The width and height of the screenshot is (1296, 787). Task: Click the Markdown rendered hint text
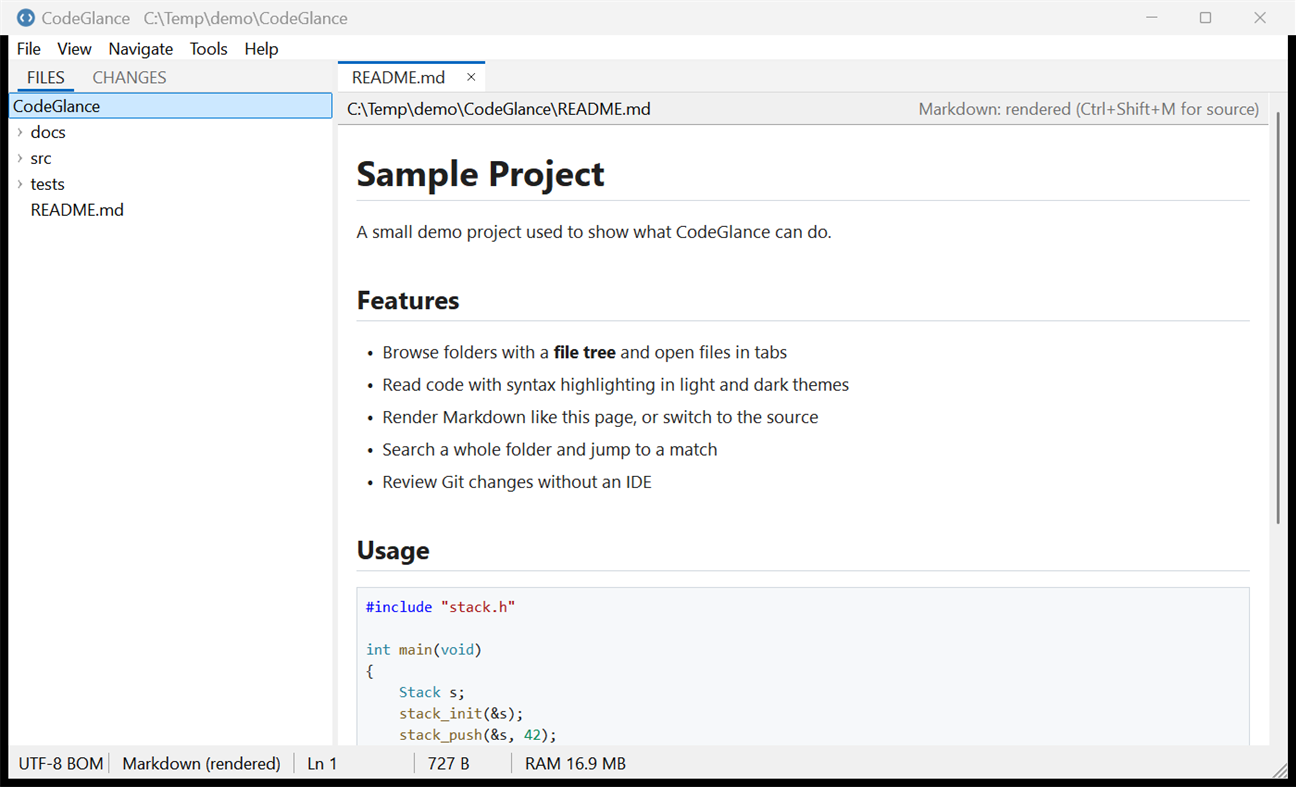point(1089,109)
